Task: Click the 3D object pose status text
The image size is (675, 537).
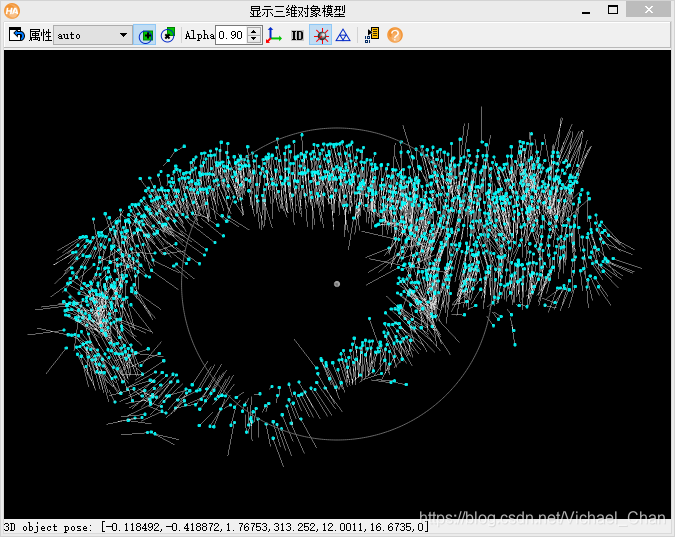Action: point(216,527)
